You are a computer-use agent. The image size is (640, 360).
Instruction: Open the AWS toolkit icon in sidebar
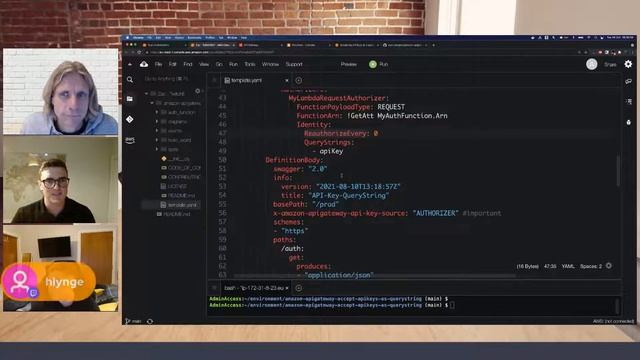pyautogui.click(x=130, y=140)
